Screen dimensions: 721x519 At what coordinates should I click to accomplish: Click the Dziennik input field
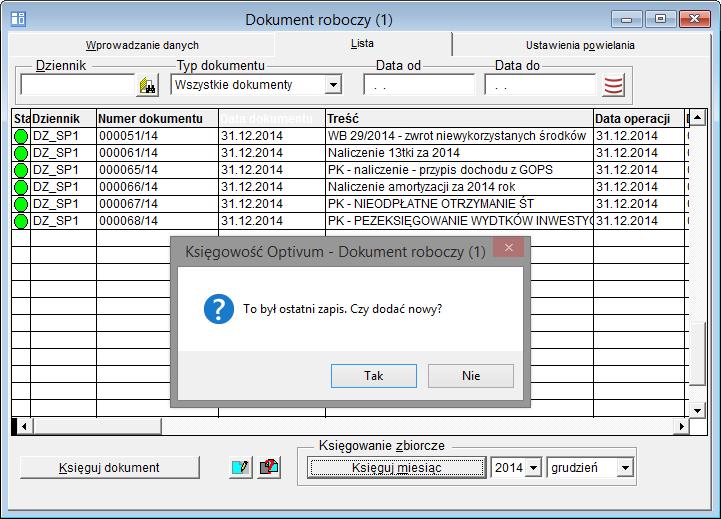click(x=77, y=85)
